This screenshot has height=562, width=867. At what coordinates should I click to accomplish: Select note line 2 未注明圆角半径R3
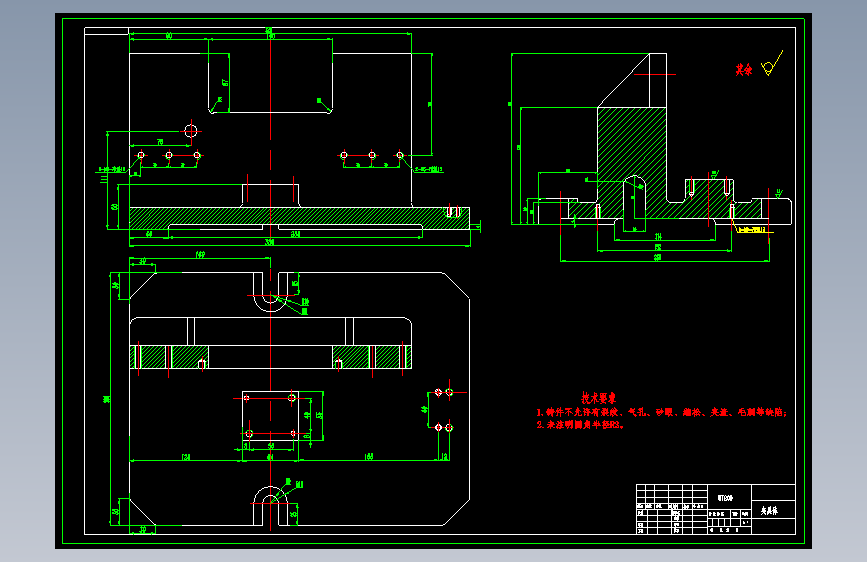(x=581, y=425)
